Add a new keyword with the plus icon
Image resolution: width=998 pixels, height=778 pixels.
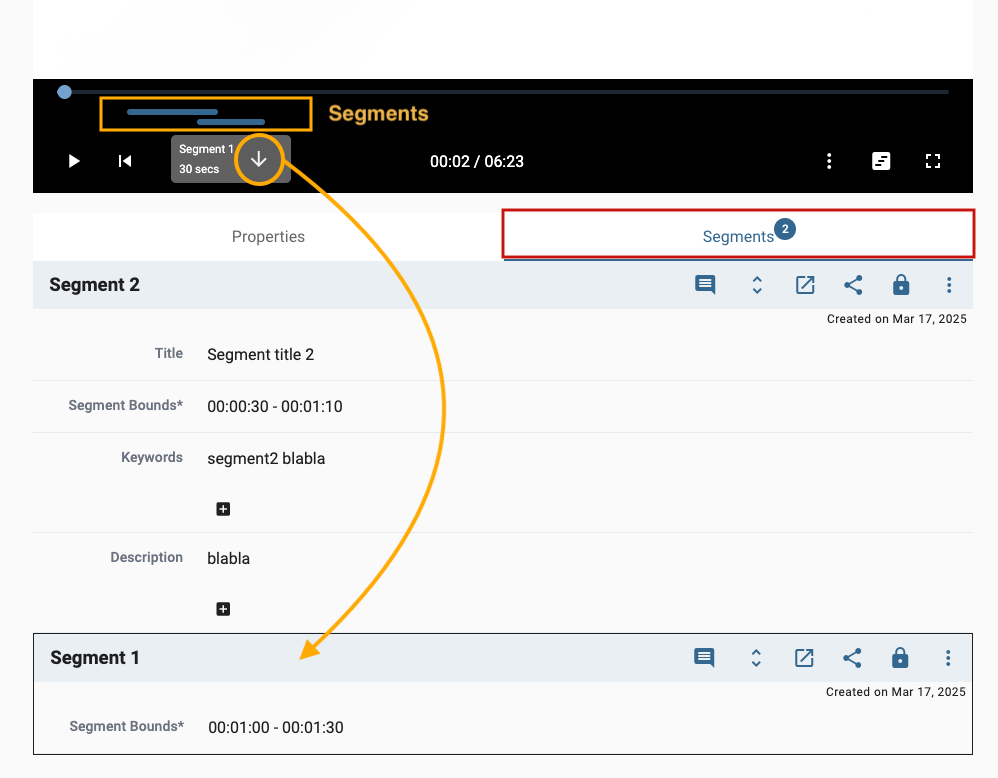pos(222,509)
